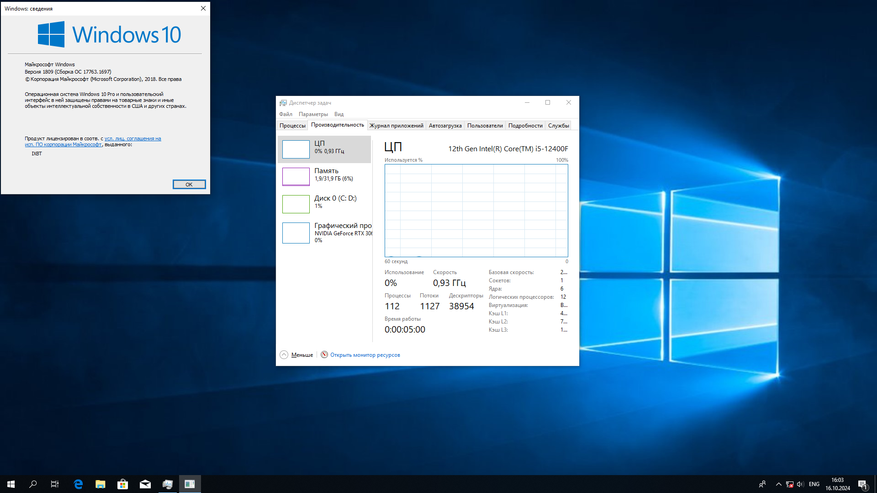877x493 pixels.
Task: Launch Microsoft Edge from the taskbar
Action: point(78,484)
